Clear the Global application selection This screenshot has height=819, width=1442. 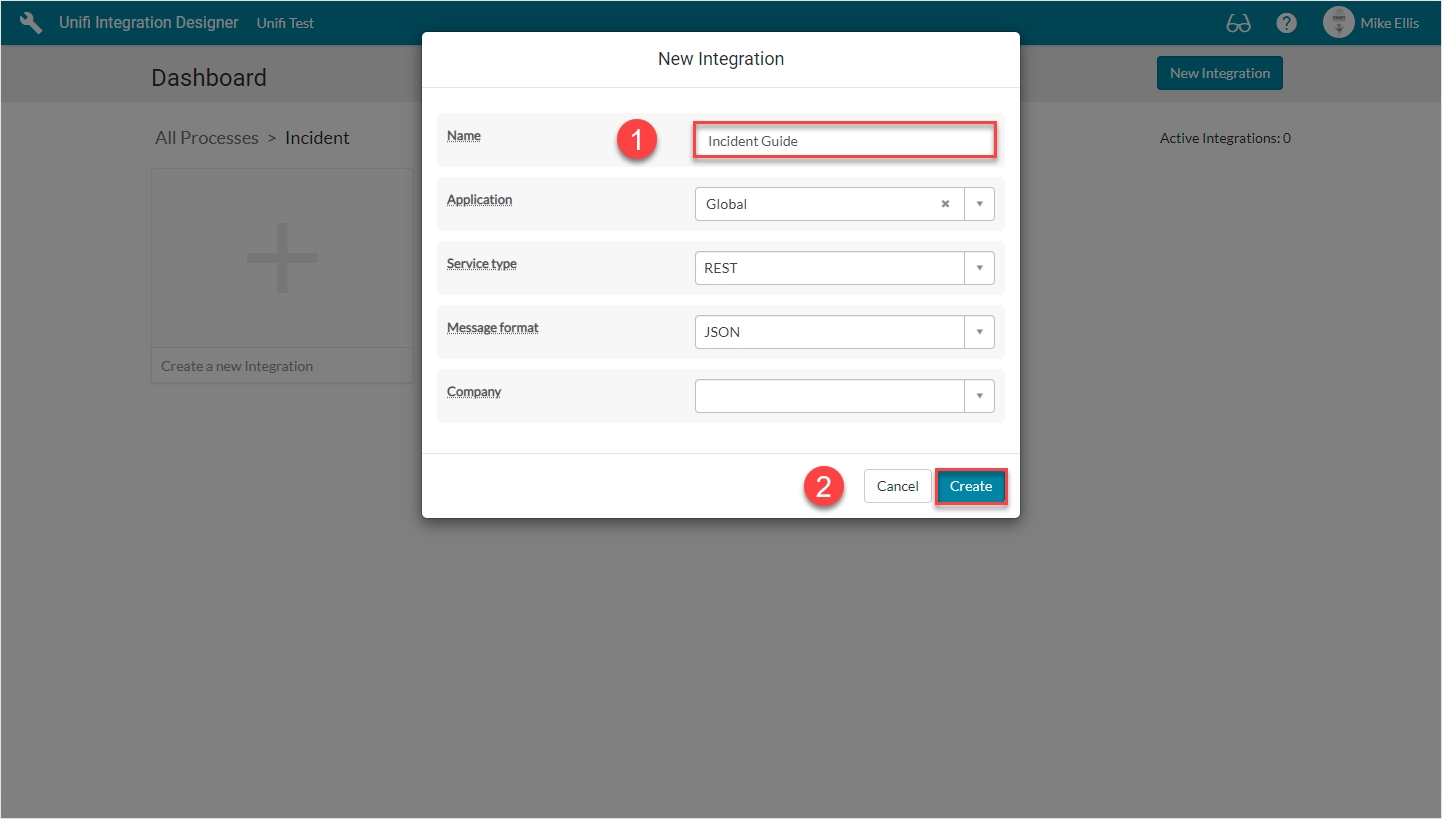pyautogui.click(x=945, y=204)
